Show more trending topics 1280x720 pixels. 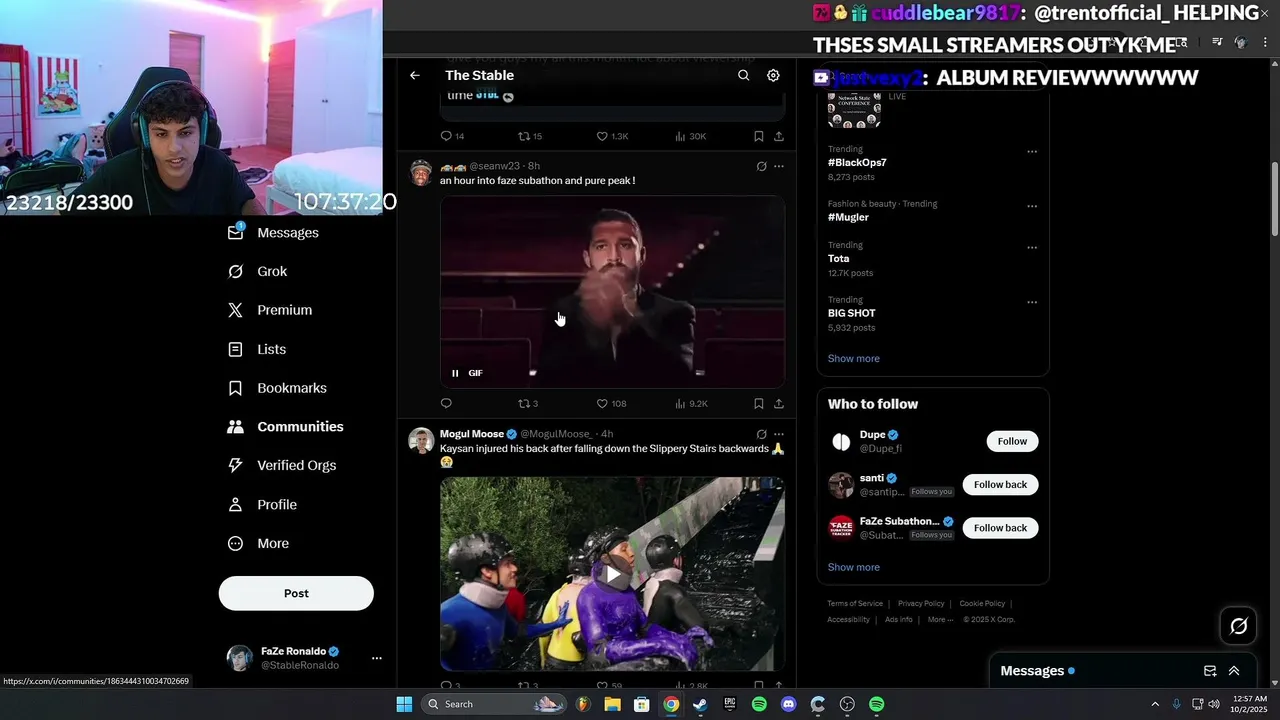[853, 358]
